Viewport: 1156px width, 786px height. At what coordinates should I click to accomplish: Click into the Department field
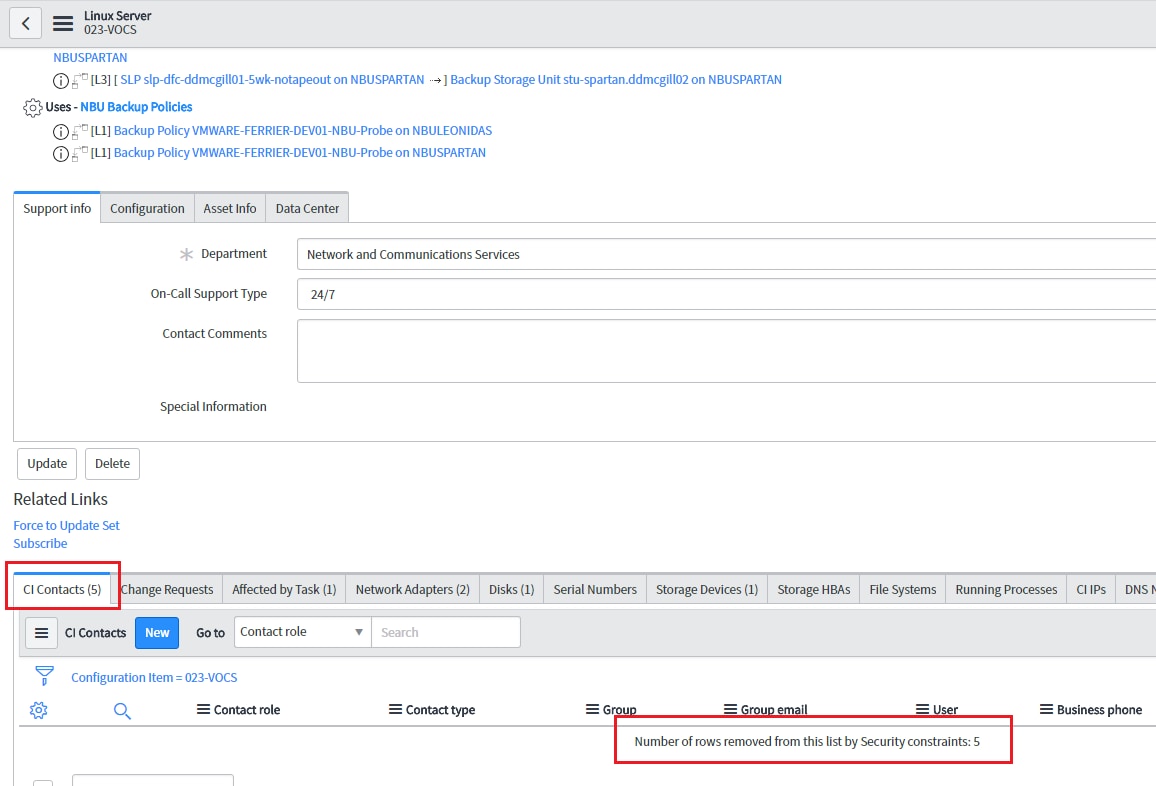726,254
